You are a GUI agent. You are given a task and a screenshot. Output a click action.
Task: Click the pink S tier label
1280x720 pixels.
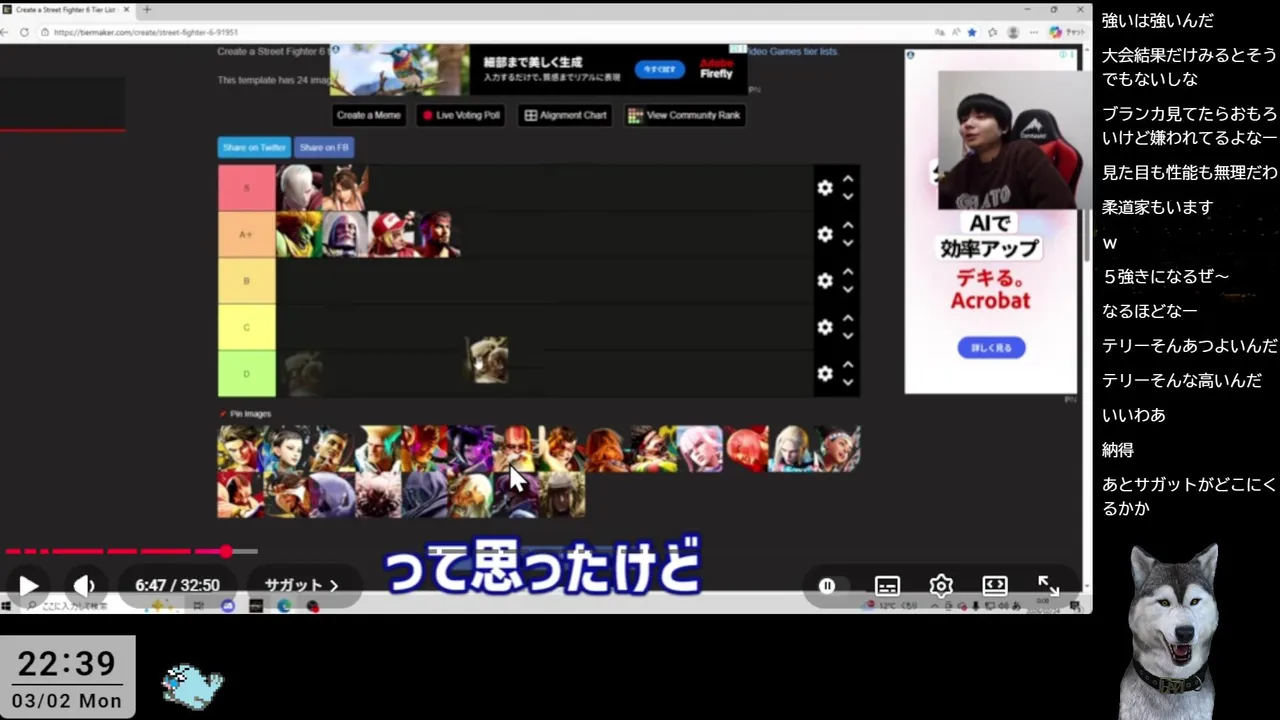coord(246,188)
